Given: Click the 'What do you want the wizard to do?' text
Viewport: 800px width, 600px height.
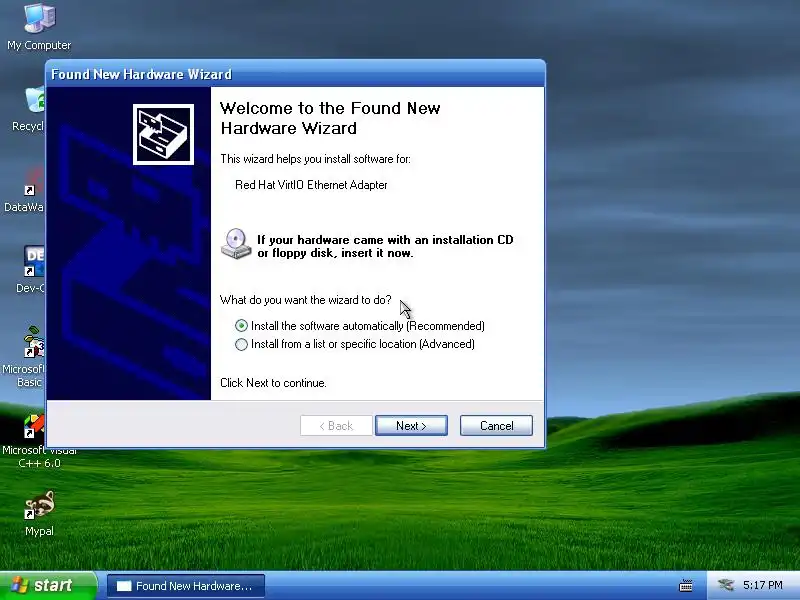Looking at the screenshot, I should 306,299.
